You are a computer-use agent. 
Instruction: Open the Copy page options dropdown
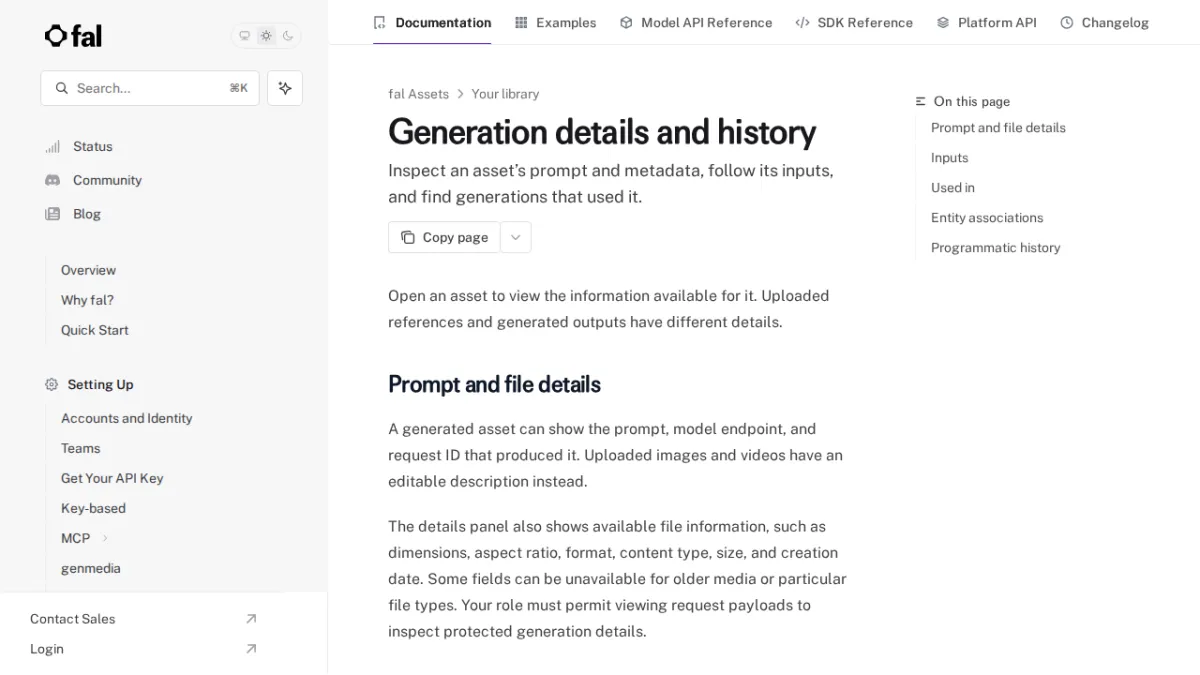pyautogui.click(x=516, y=237)
